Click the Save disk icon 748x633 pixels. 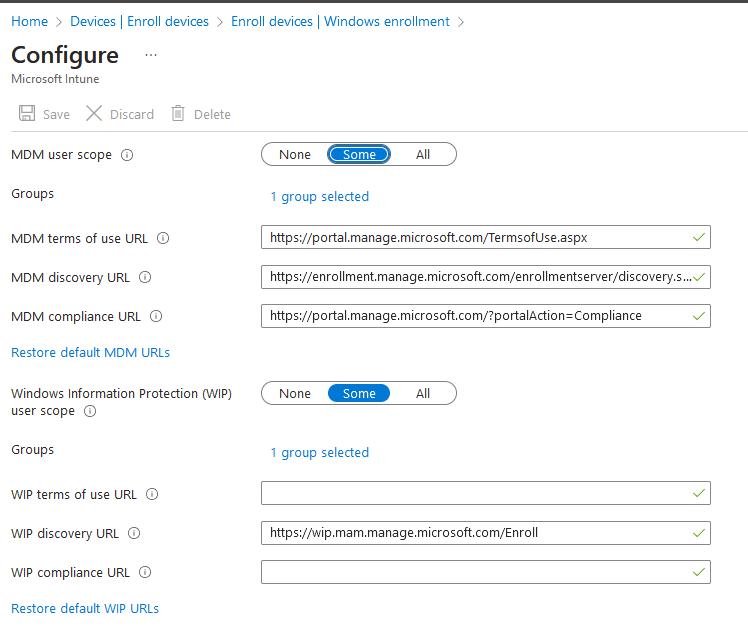tap(27, 114)
